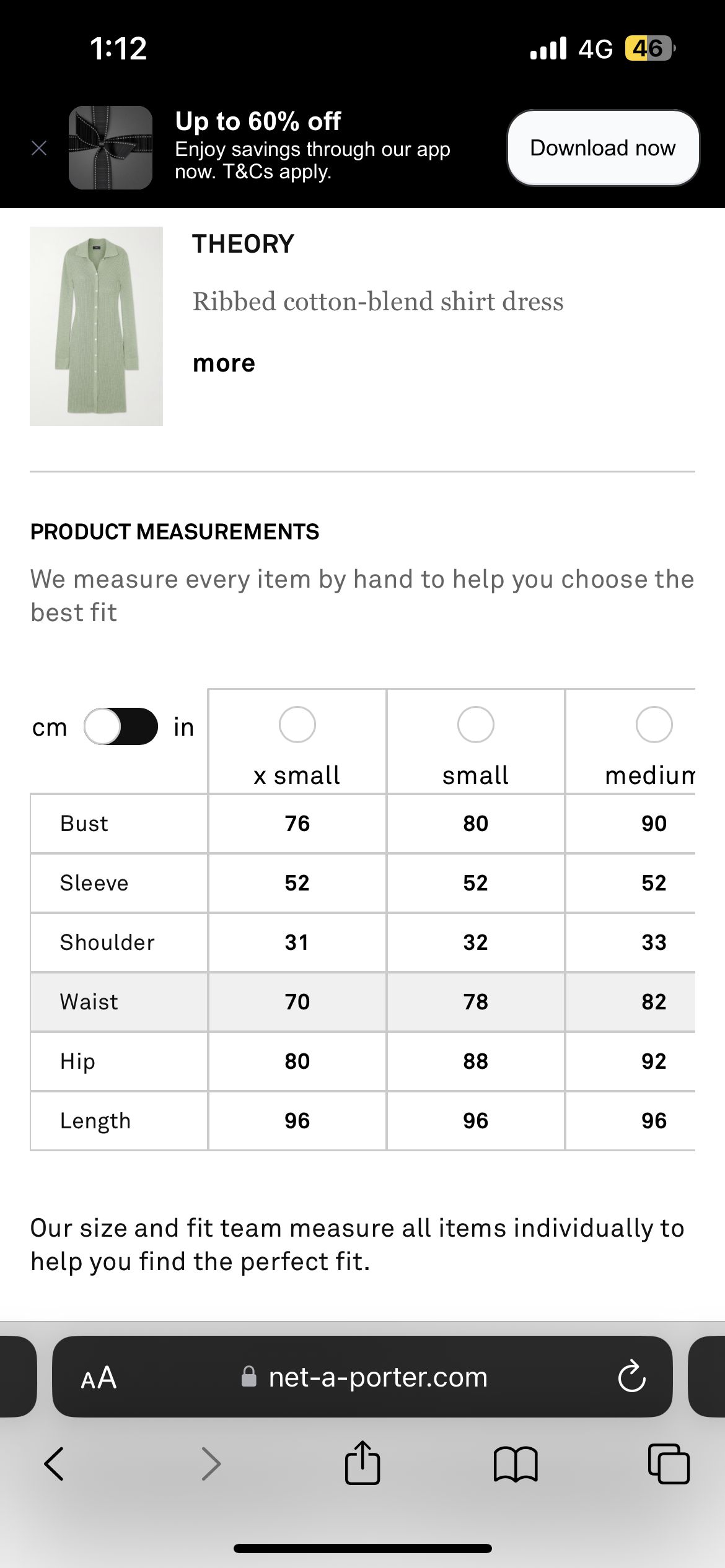The width and height of the screenshot is (725, 1568).
Task: Select the small size radio button
Action: [x=476, y=725]
